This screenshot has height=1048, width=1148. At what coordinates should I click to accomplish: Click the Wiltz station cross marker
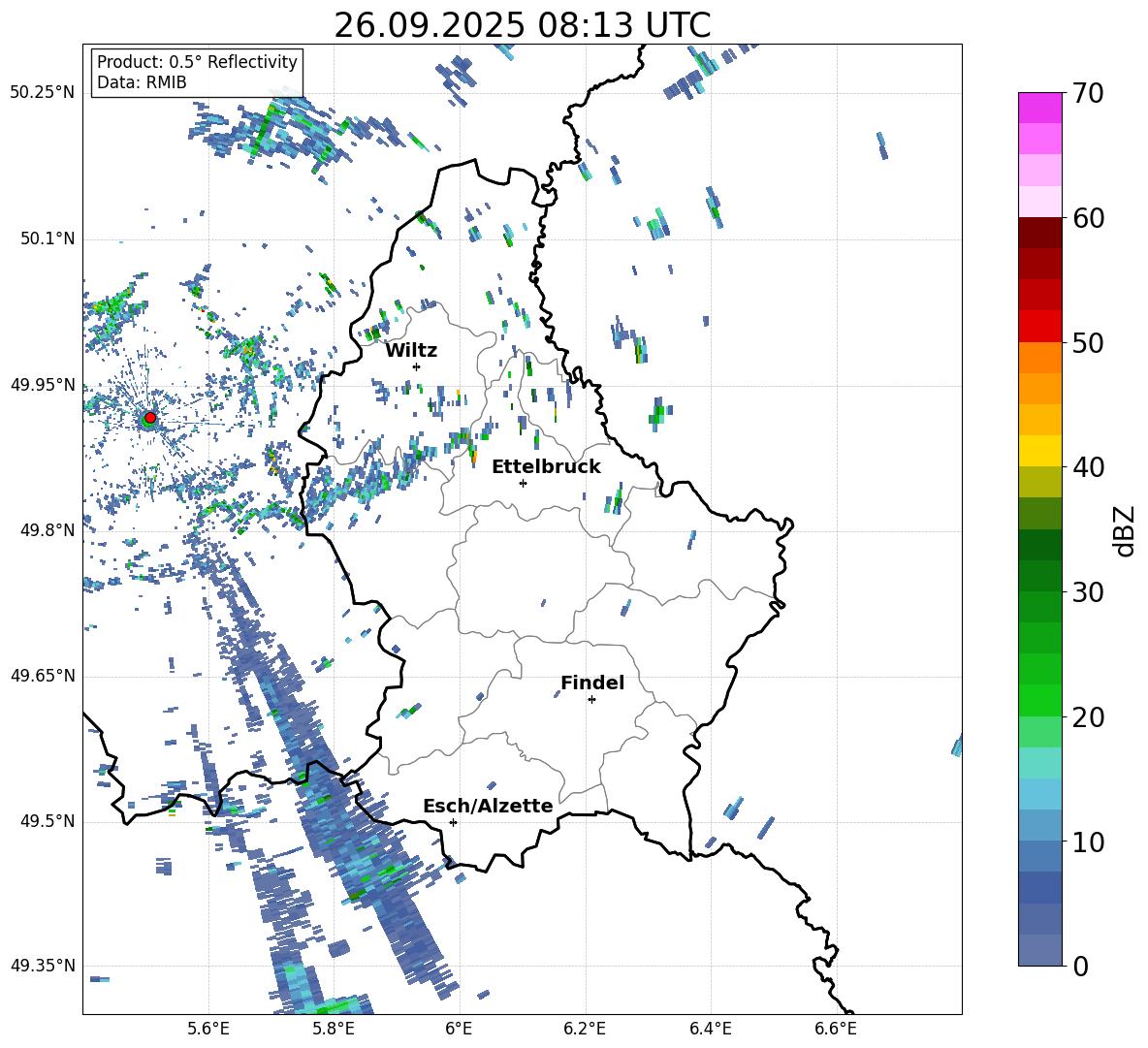click(417, 366)
